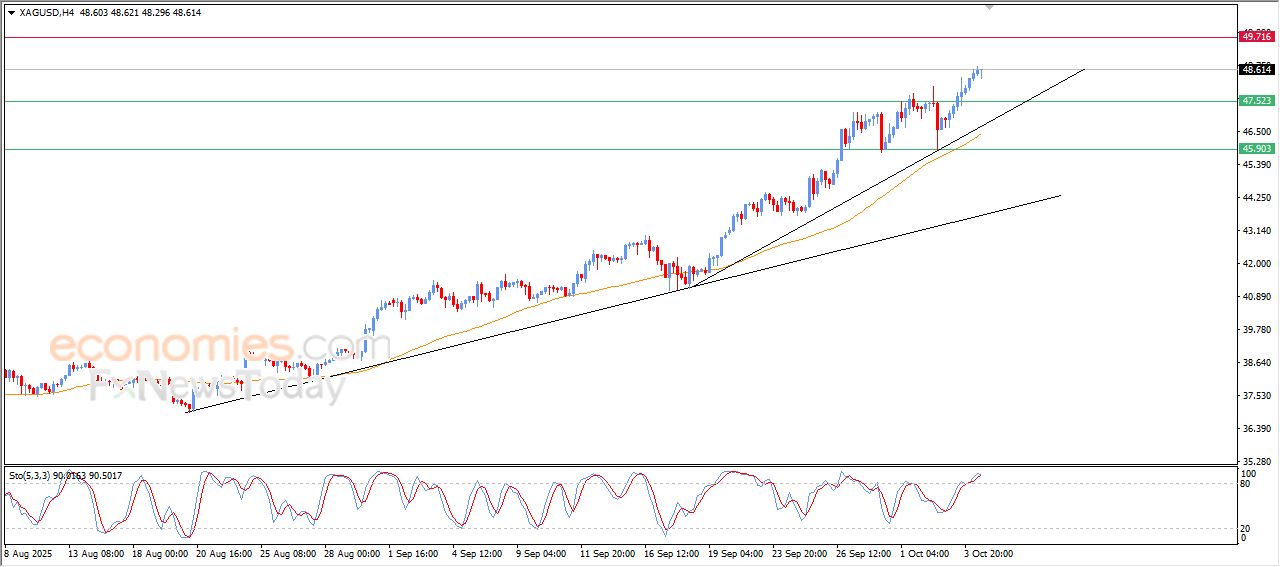Viewport: 1280px width, 567px height.
Task: Click the stochastic 20 level label
Action: (x=1246, y=528)
